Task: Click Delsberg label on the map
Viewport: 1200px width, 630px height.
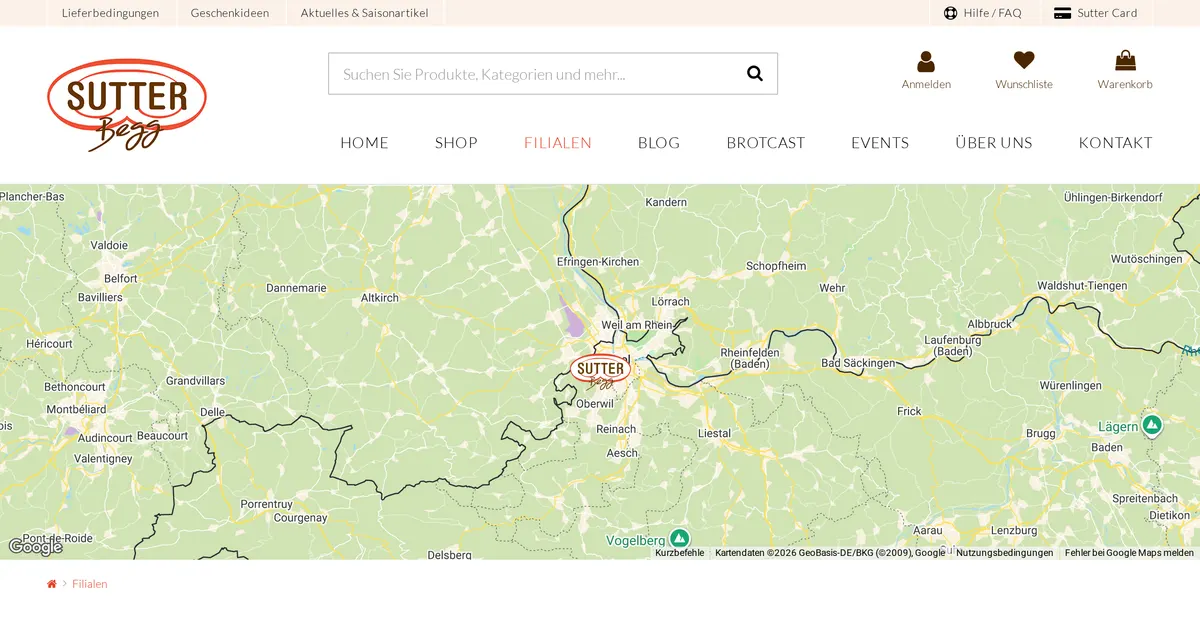Action: click(449, 555)
